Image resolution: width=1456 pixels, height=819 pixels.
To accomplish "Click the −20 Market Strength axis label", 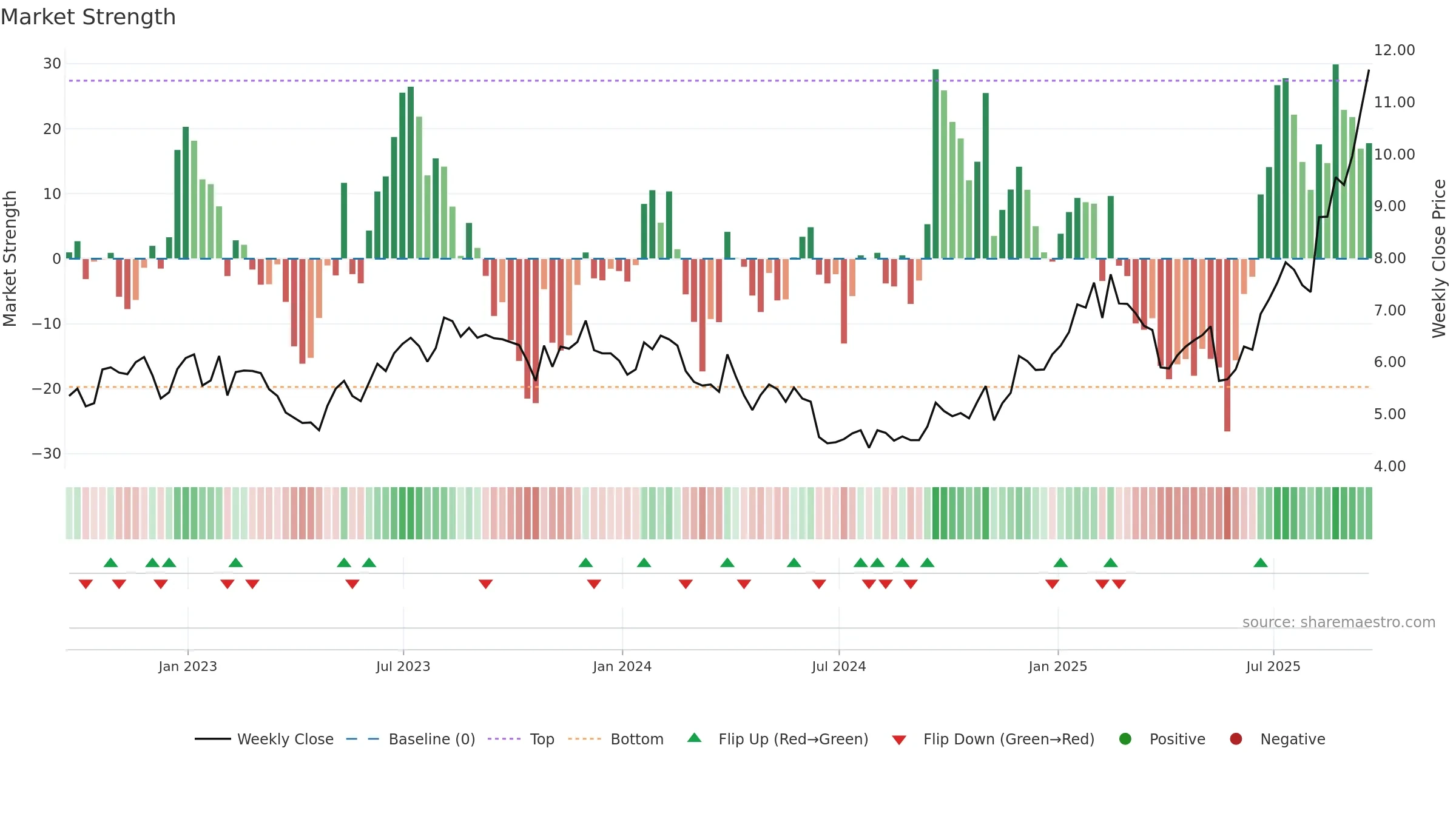I will [47, 389].
